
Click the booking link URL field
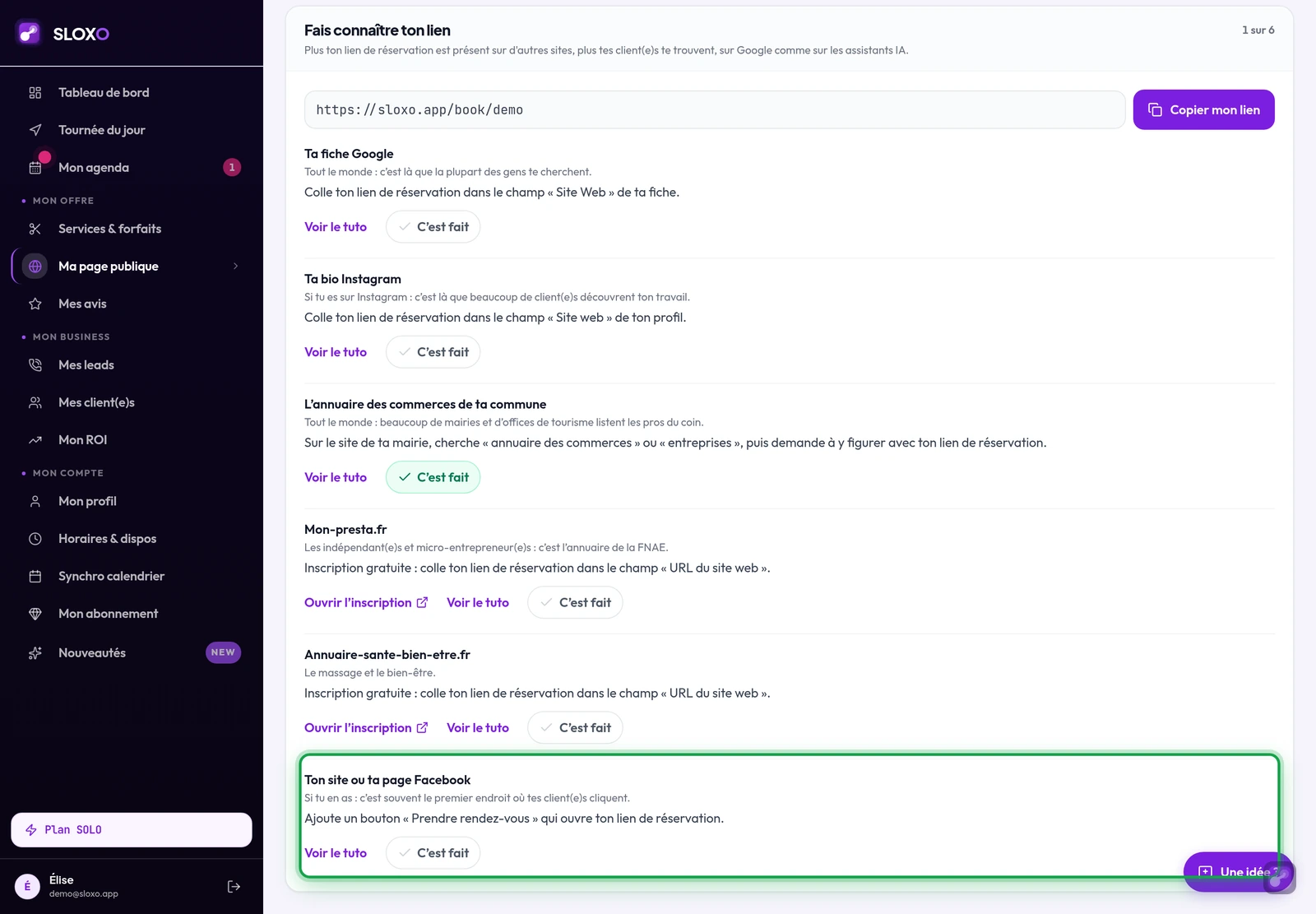(715, 109)
